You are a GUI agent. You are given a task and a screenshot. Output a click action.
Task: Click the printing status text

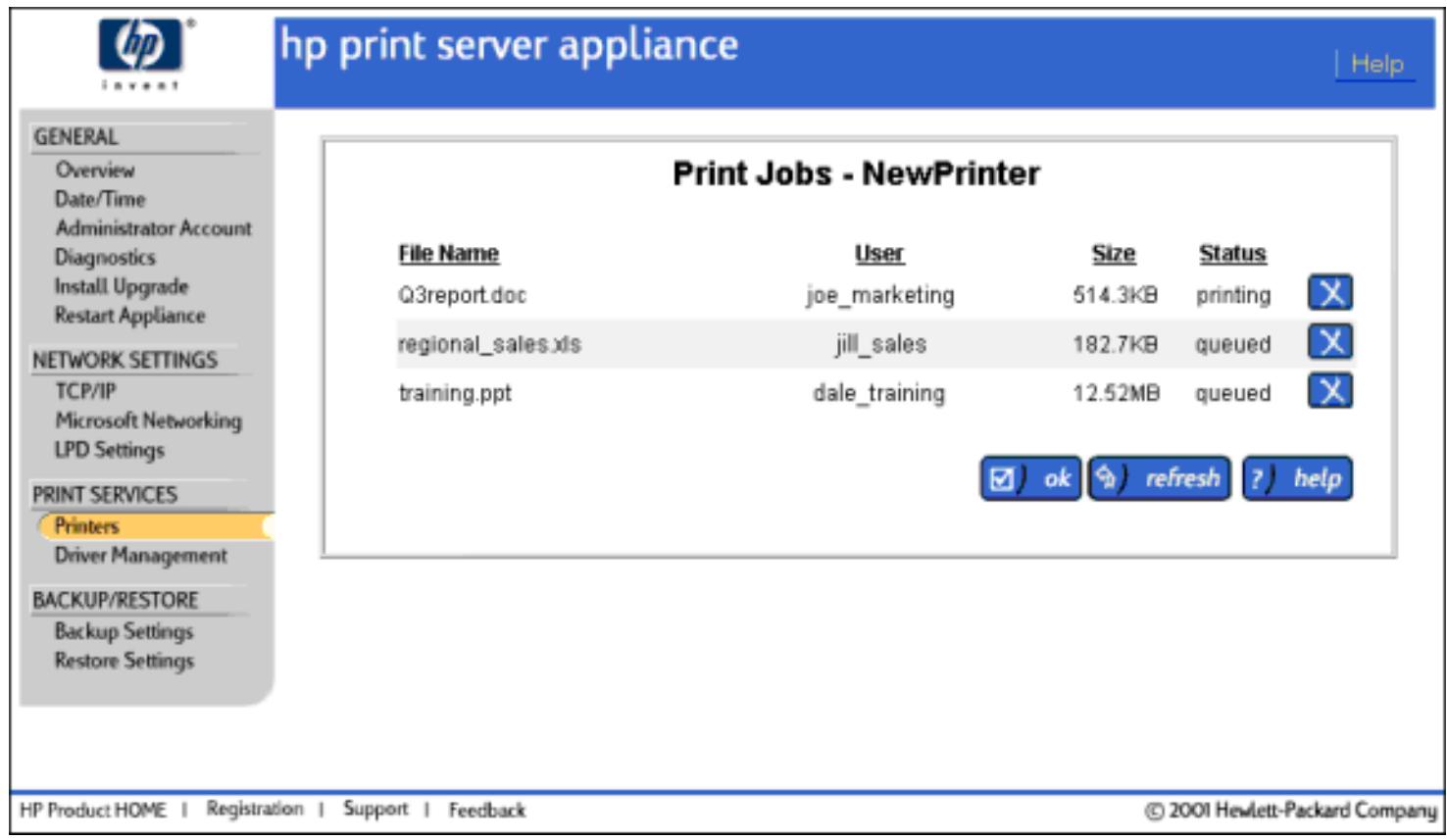1232,295
